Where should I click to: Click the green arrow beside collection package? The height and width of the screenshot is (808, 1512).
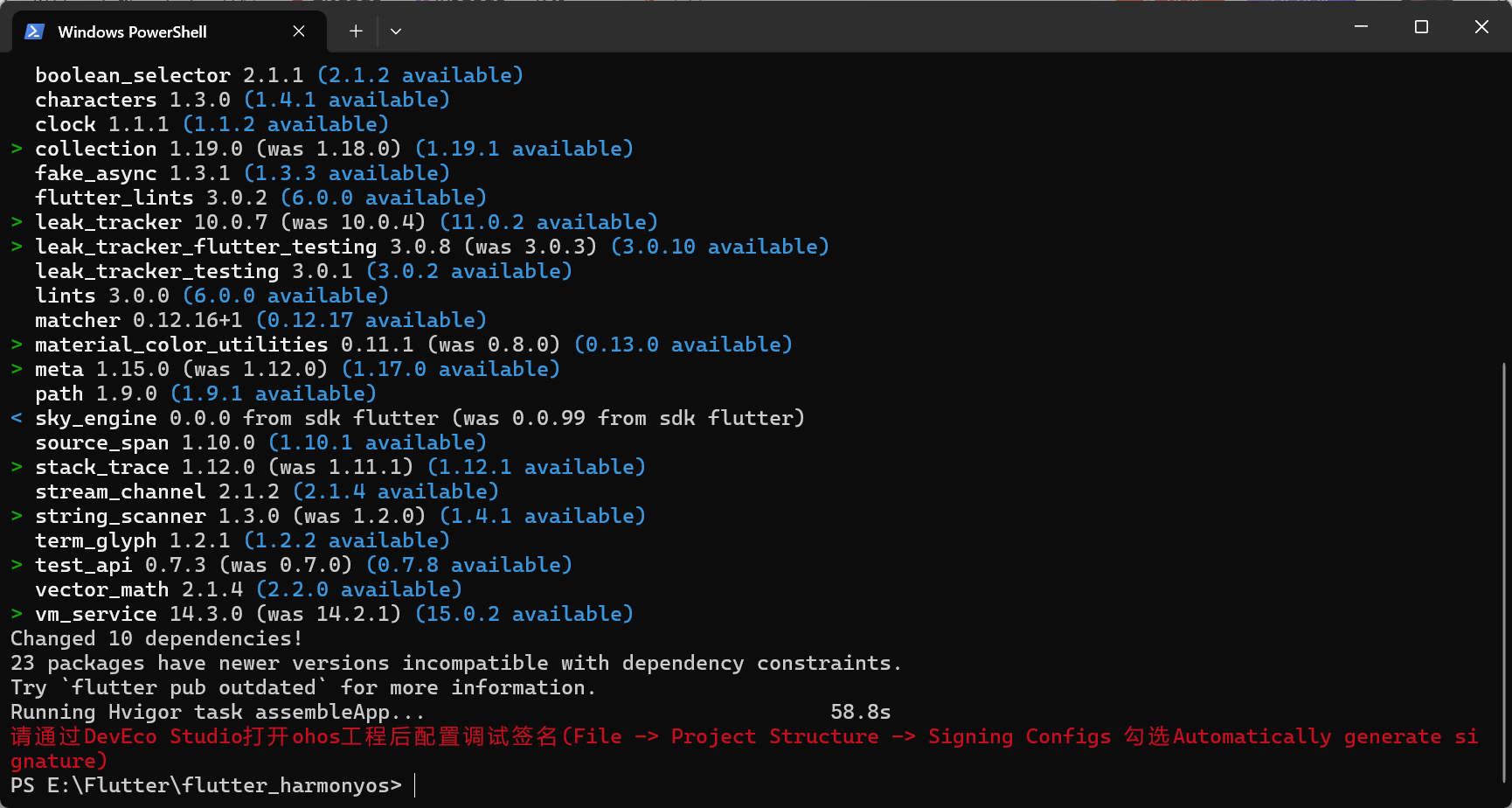click(17, 149)
